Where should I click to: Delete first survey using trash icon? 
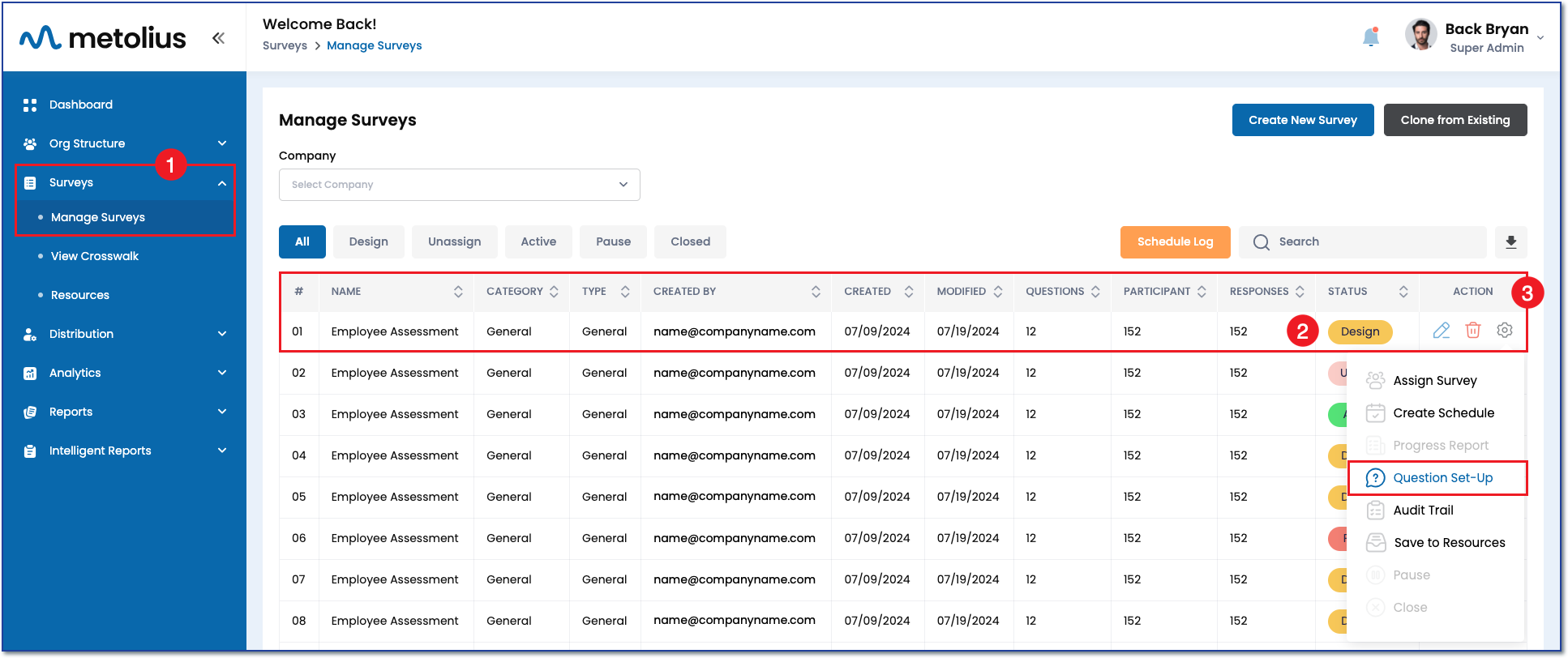1472,331
